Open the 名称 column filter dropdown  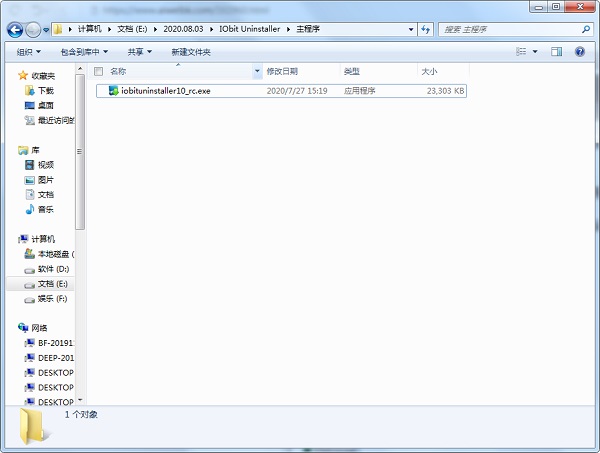coord(257,71)
